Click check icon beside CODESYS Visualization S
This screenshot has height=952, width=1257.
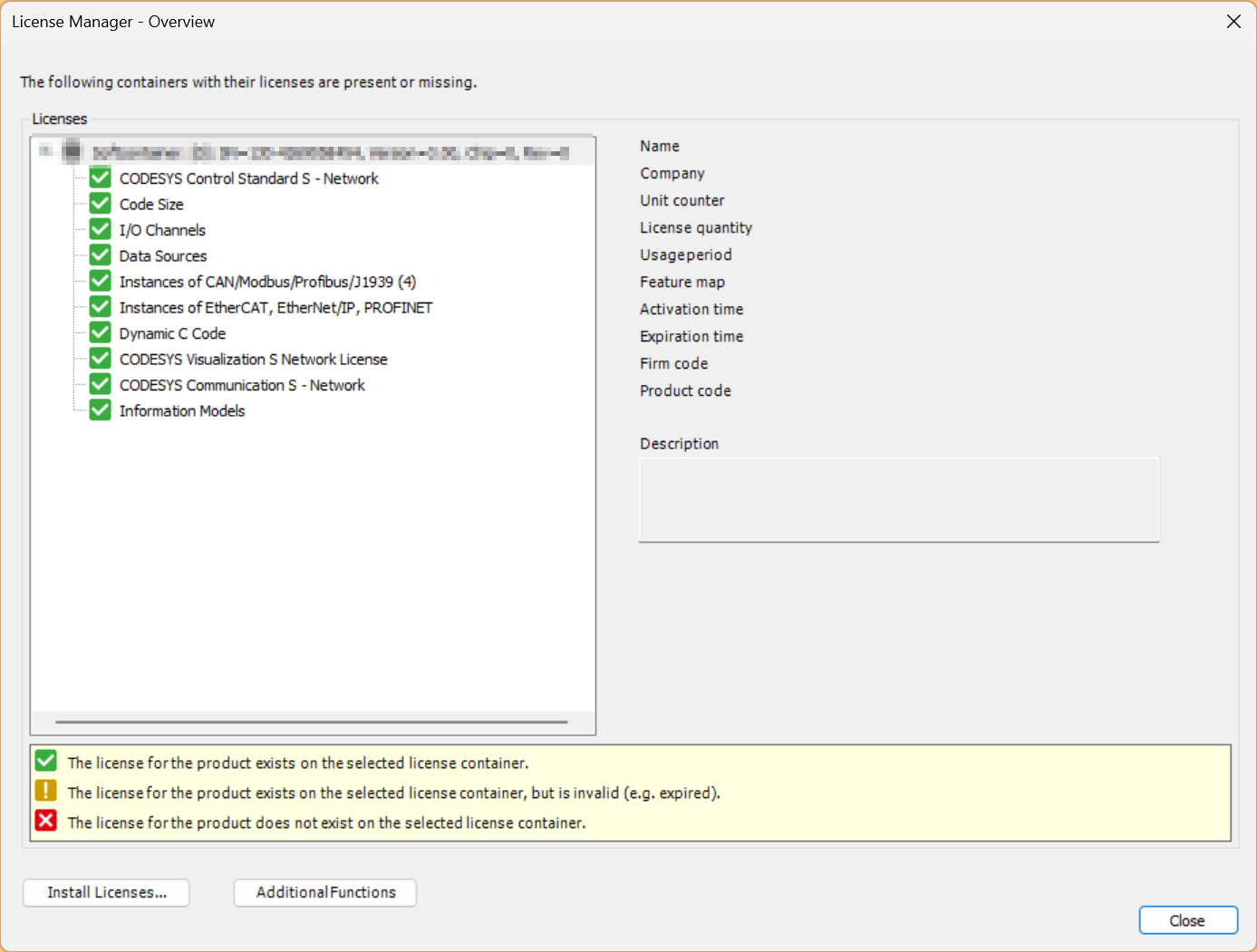[101, 359]
